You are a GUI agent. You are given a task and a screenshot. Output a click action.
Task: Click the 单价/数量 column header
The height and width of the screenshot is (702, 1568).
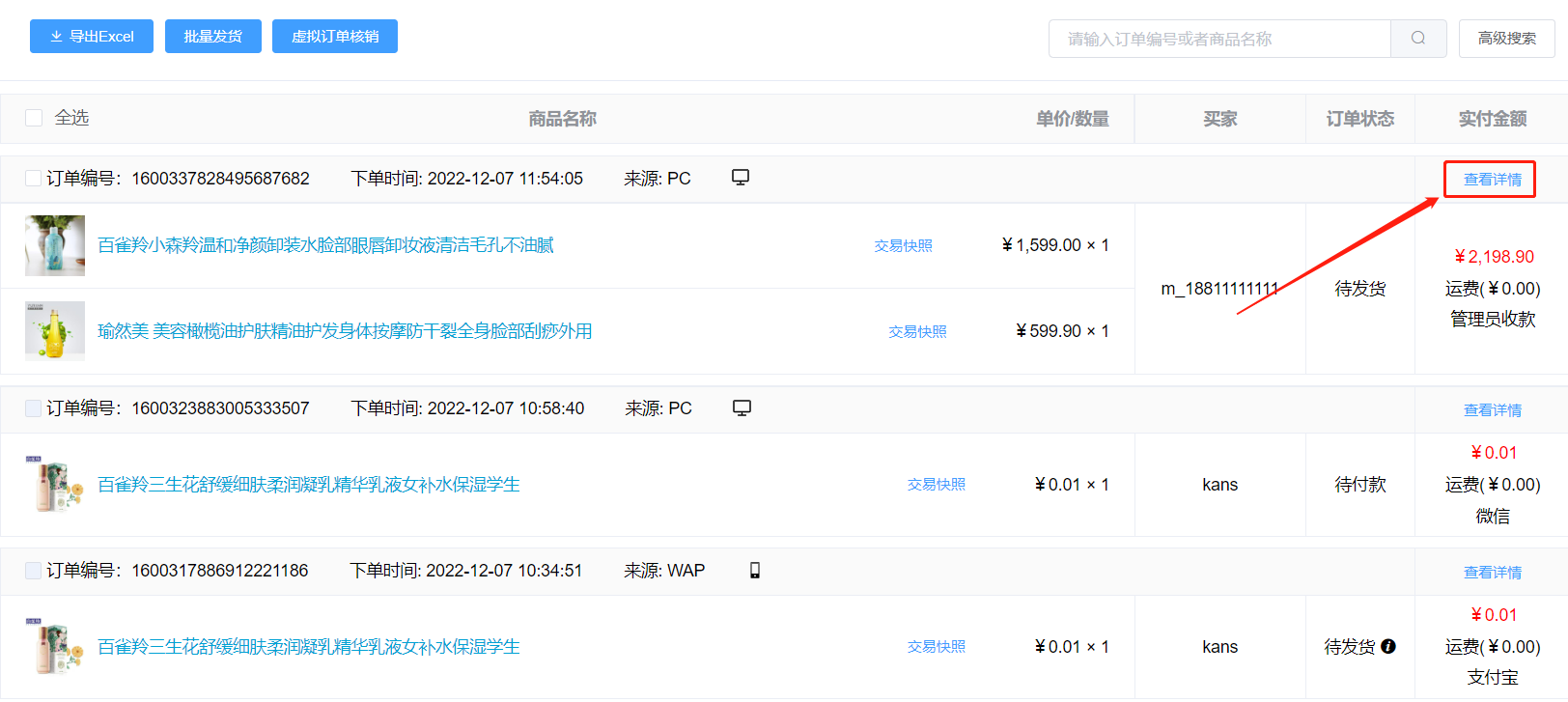click(x=1072, y=119)
